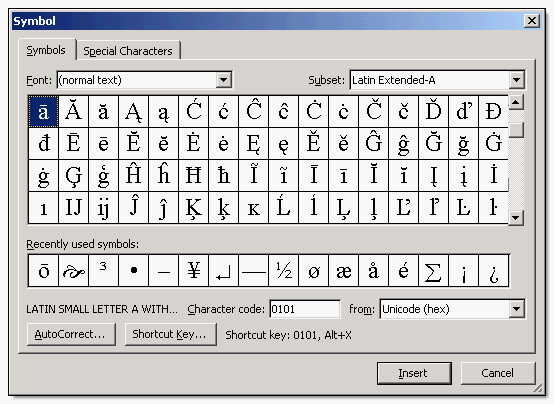
Task: Click the Insert button
Action: pos(414,373)
